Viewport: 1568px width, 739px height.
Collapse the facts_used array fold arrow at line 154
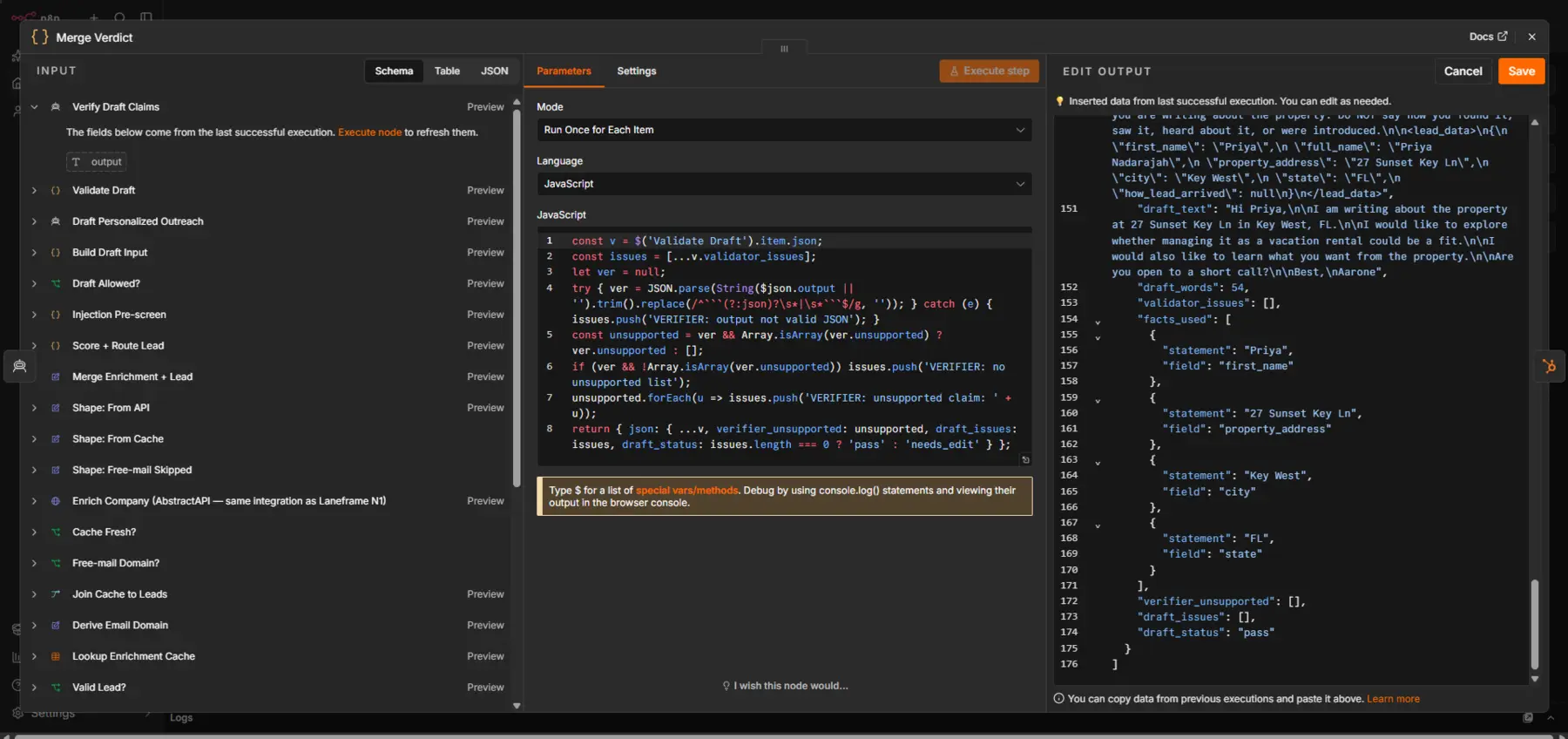(1098, 322)
